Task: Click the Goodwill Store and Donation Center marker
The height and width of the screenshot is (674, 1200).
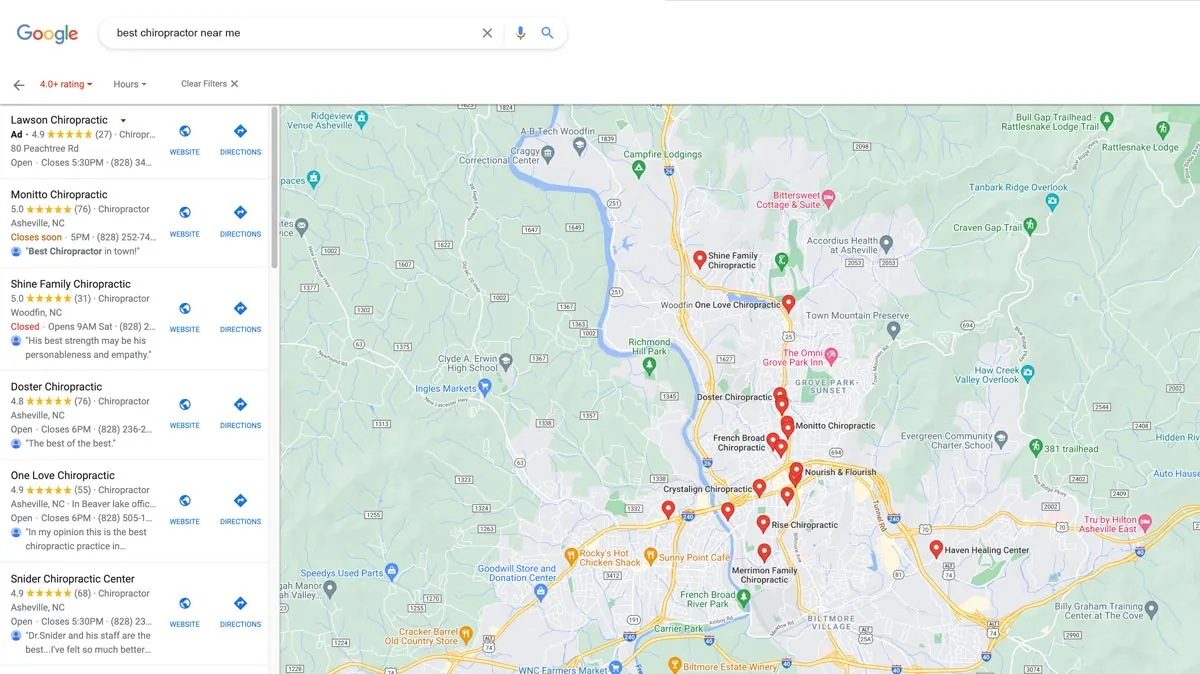Action: click(541, 591)
